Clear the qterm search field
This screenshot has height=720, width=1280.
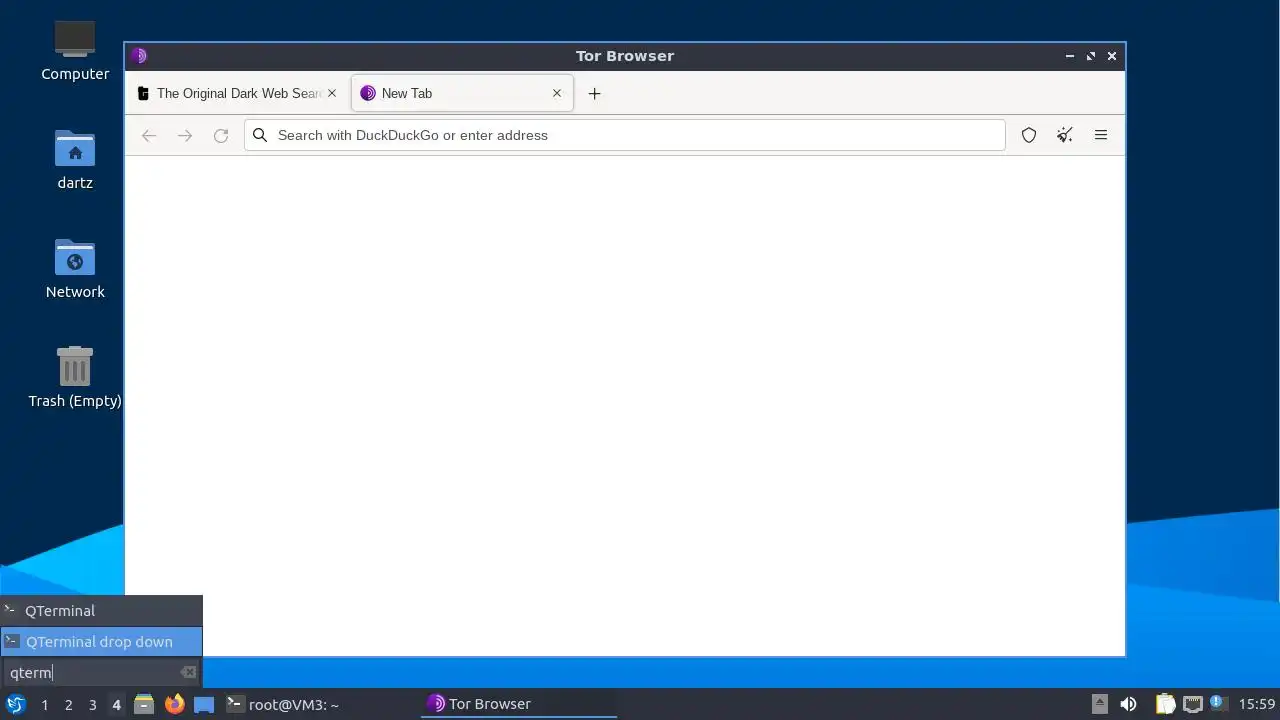[188, 672]
